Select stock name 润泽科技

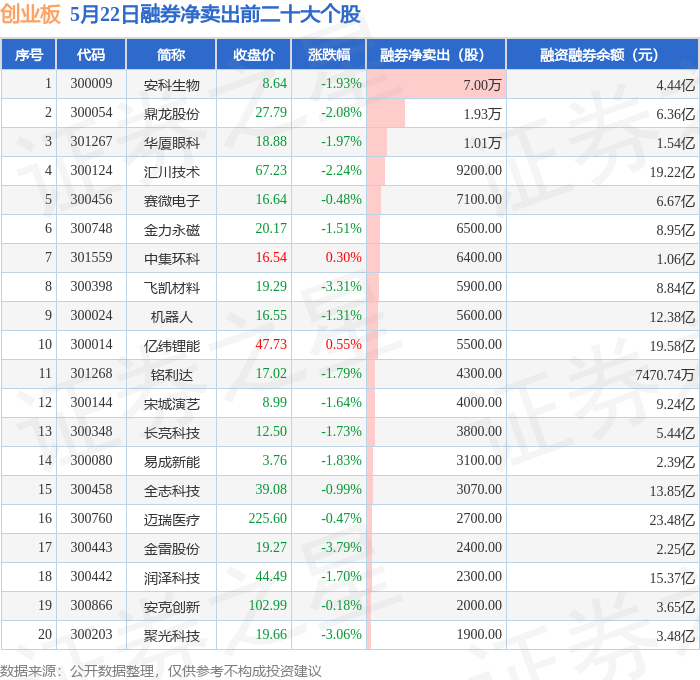click(x=171, y=578)
